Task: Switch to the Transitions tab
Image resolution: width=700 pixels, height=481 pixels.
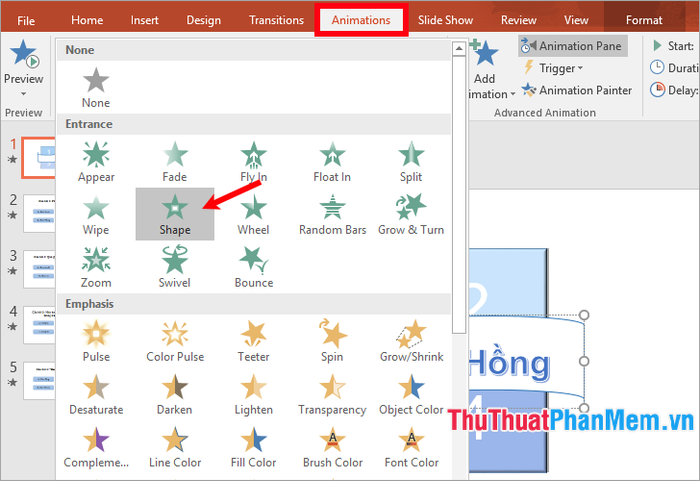Action: click(276, 20)
